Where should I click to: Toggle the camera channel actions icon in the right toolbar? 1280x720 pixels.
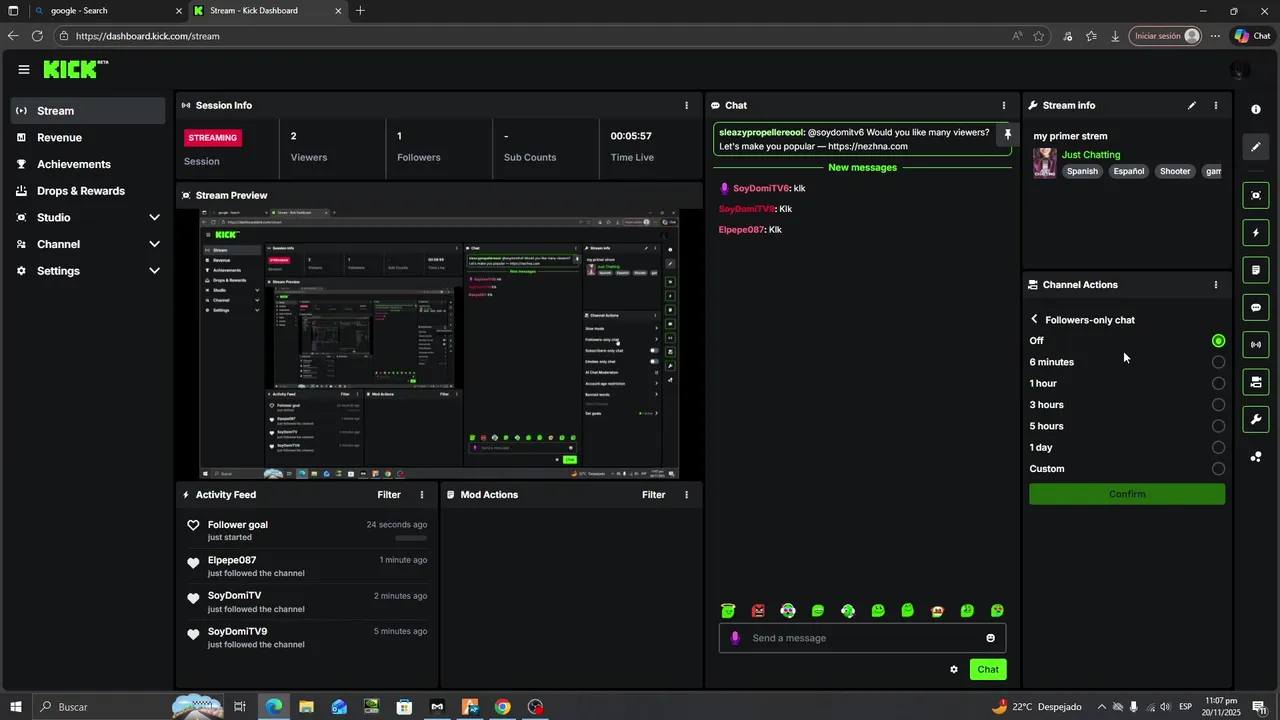pos(1256,382)
